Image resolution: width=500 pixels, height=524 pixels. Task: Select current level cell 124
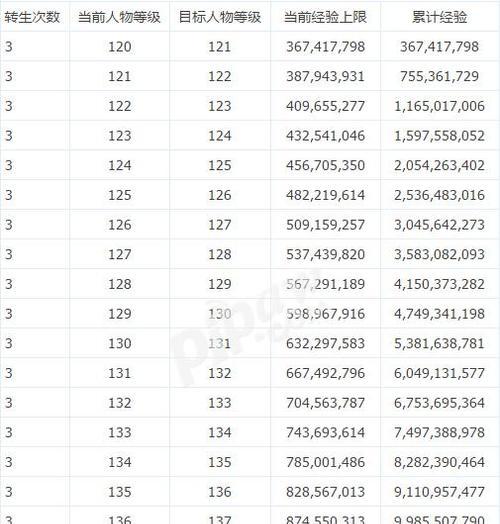[119, 165]
